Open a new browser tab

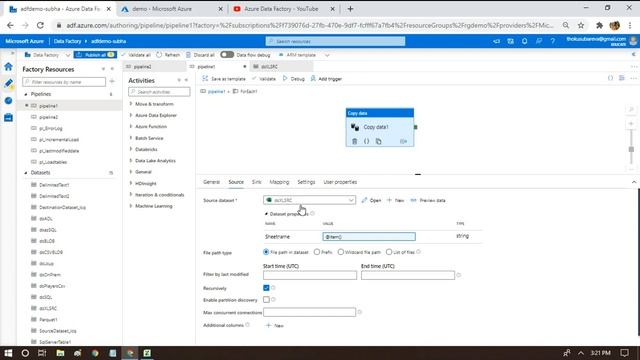click(x=350, y=9)
